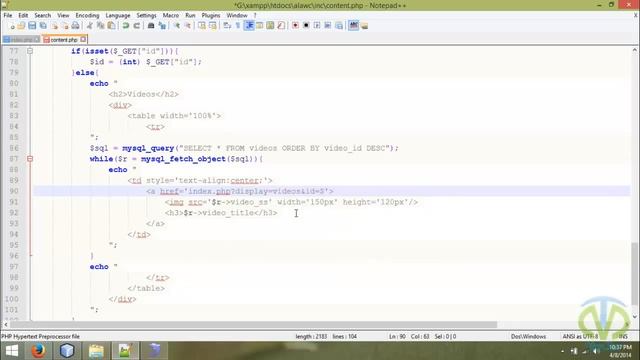Viewport: 640px width, 360px height.
Task: Close the index.php tab with its X
Action: click(x=37, y=40)
